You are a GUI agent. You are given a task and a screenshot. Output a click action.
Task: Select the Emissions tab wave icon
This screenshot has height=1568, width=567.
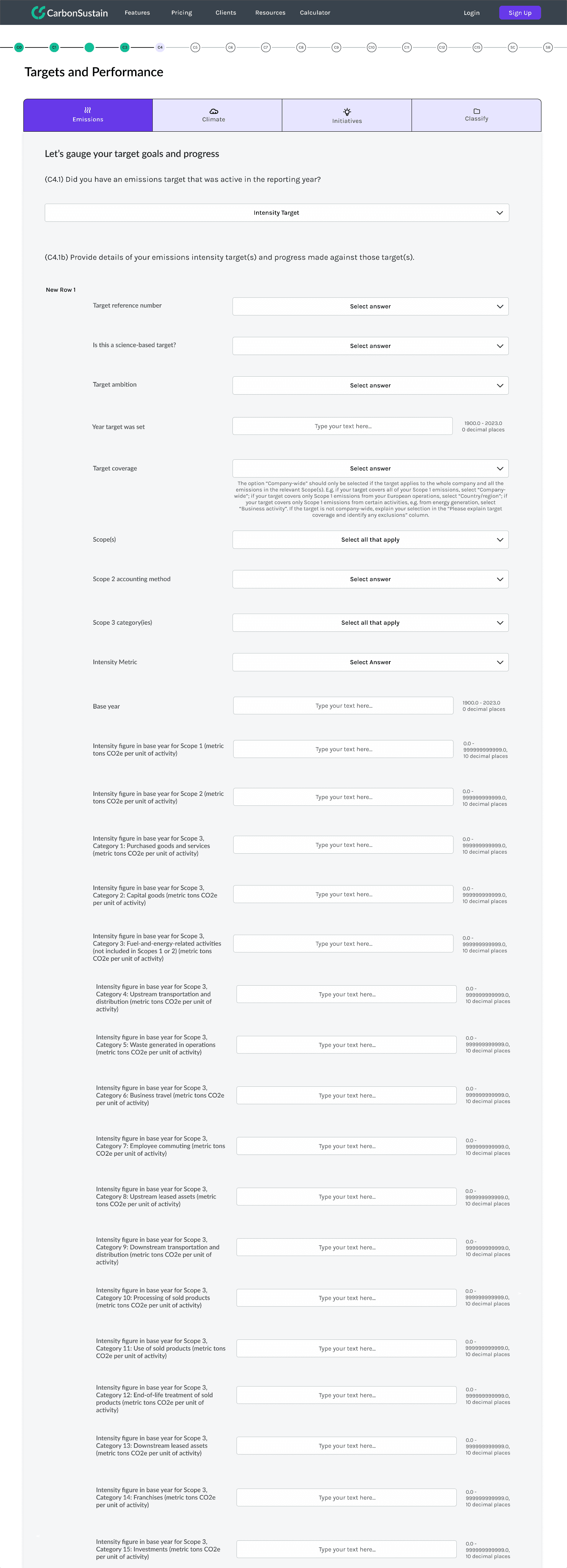coord(88,110)
